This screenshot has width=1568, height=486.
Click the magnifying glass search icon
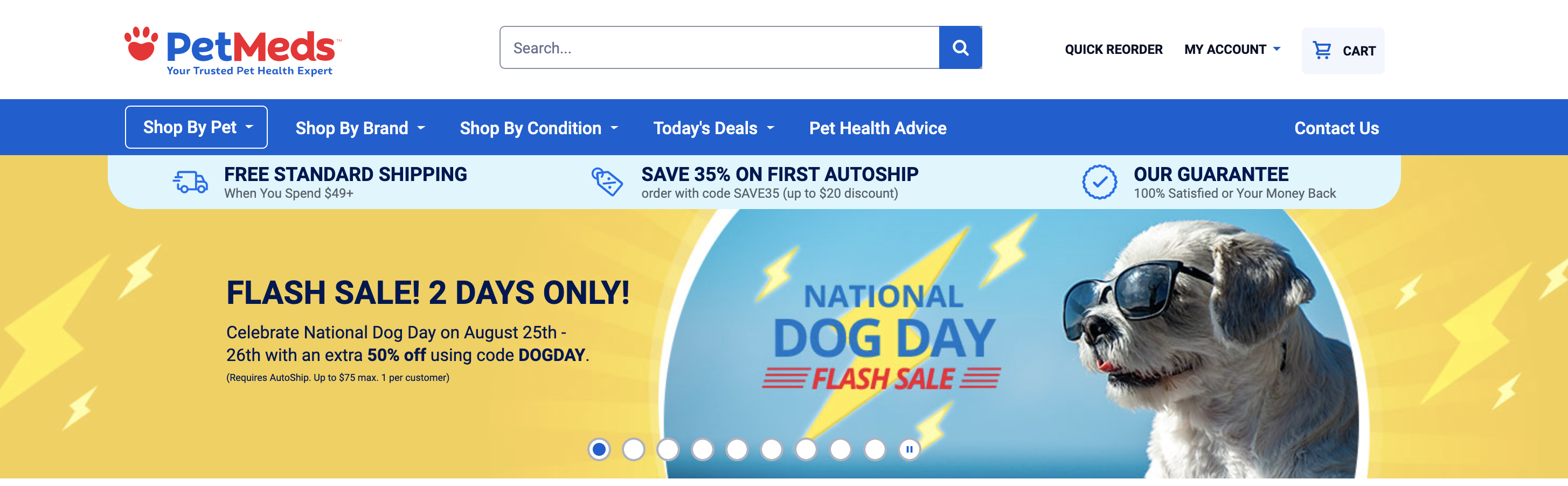pyautogui.click(x=960, y=47)
